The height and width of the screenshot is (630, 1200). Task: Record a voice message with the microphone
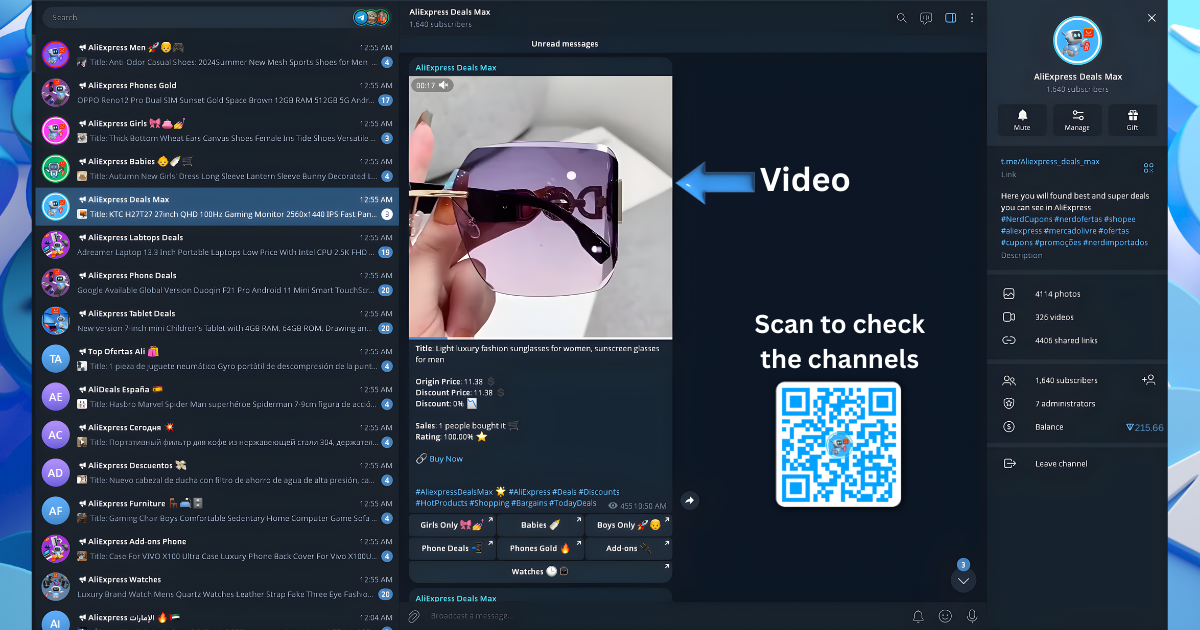(x=971, y=616)
